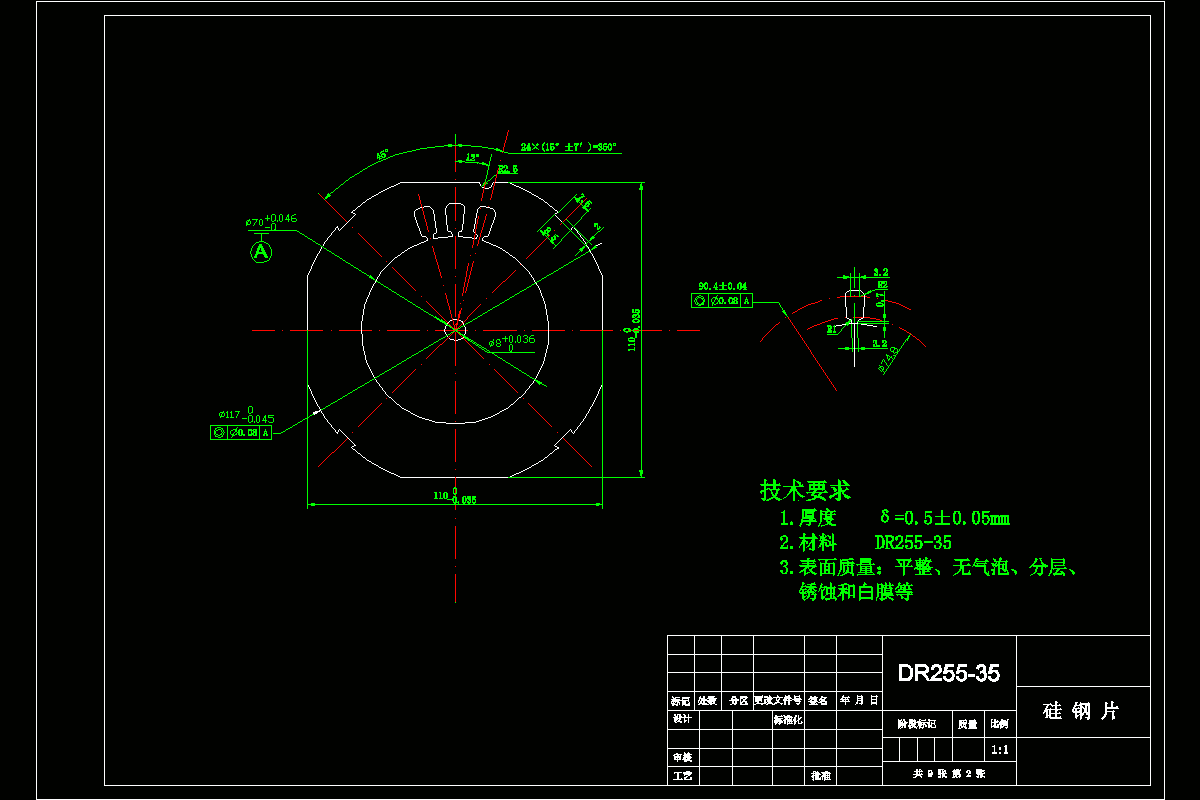Click the sheet count text '共 9 张 第 2 张'

coord(949,774)
